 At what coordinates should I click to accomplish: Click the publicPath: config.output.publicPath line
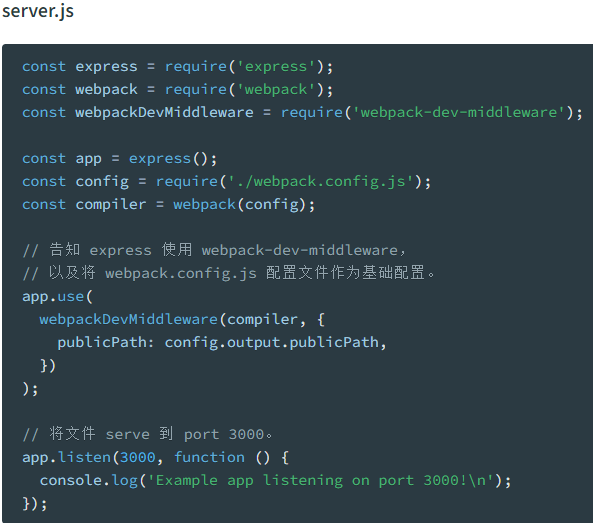click(222, 343)
